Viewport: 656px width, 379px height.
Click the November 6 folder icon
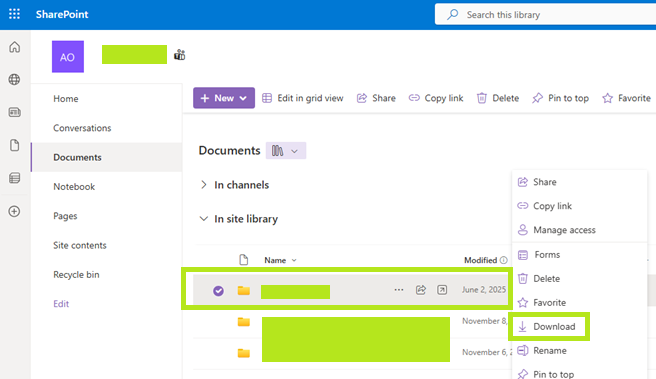coord(244,353)
